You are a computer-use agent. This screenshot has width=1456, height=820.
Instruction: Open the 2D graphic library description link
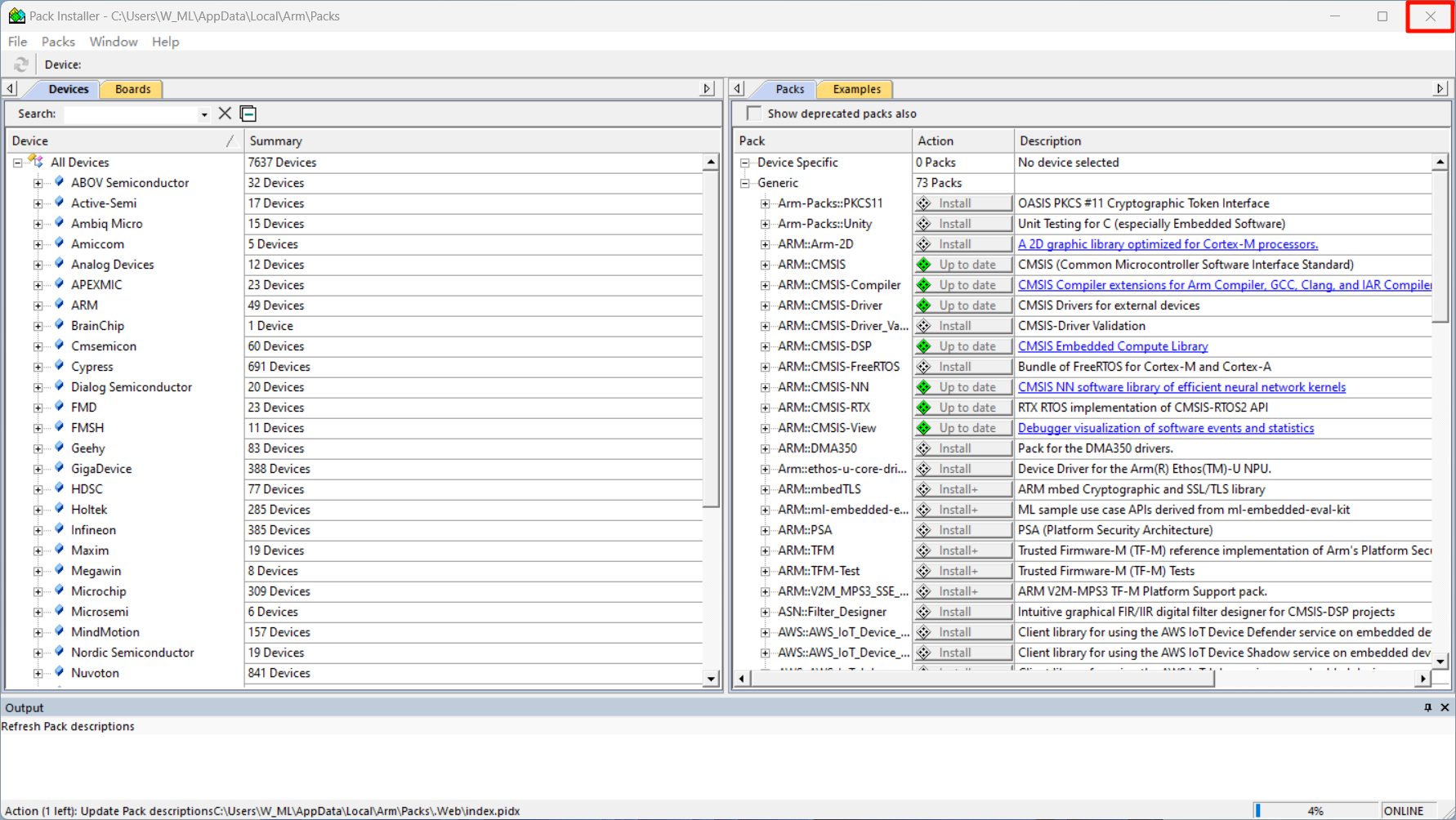pyautogui.click(x=1168, y=244)
